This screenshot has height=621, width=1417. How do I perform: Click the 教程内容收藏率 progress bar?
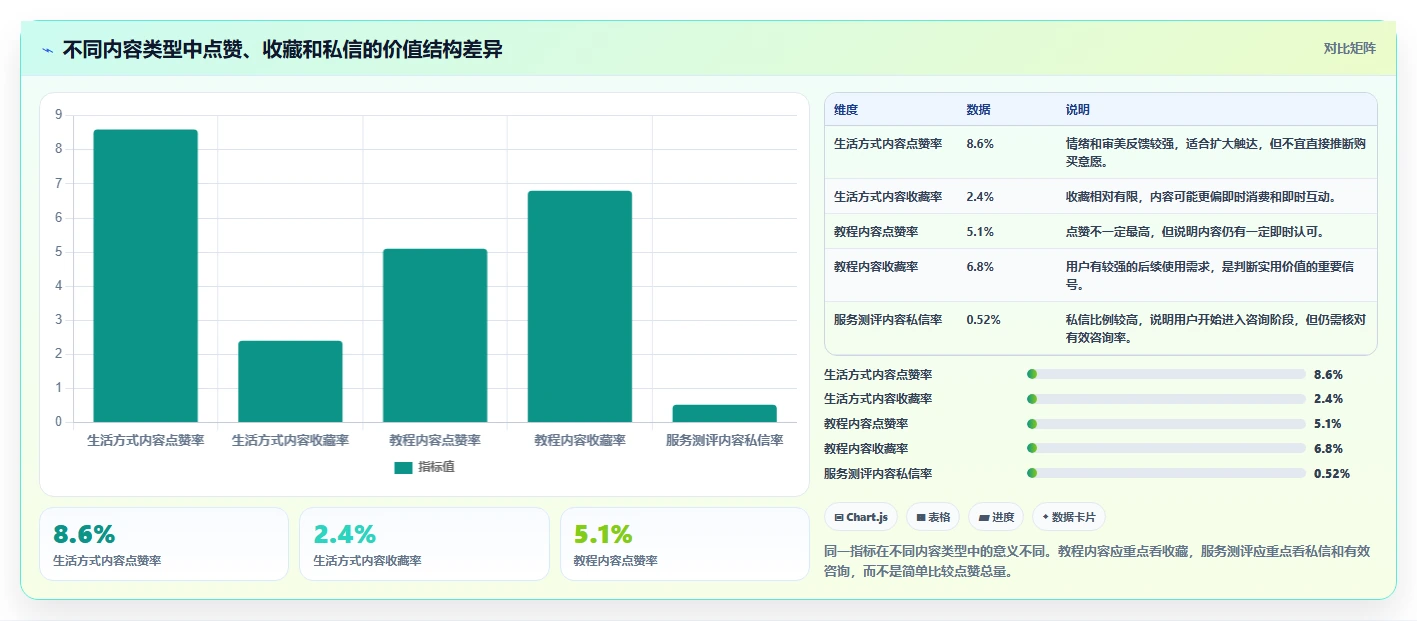[x=1166, y=448]
